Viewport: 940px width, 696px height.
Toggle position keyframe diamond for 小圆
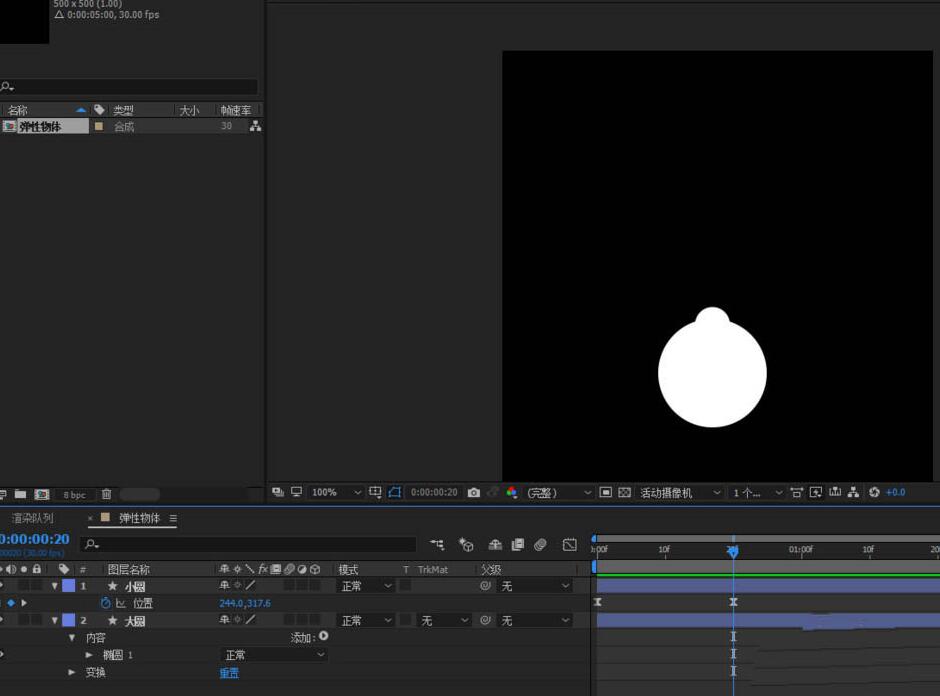pyautogui.click(x=11, y=603)
